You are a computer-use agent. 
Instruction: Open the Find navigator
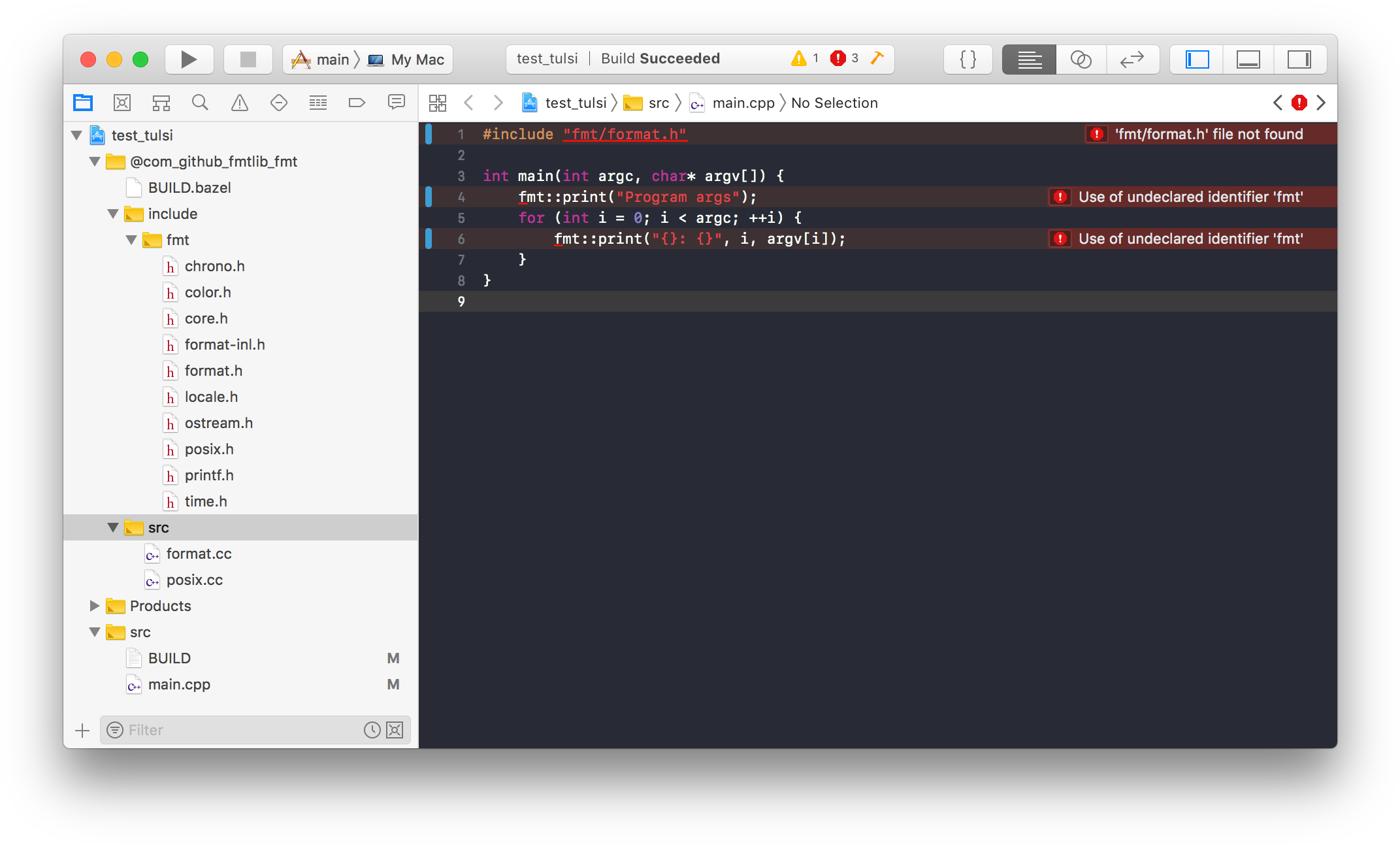click(200, 103)
